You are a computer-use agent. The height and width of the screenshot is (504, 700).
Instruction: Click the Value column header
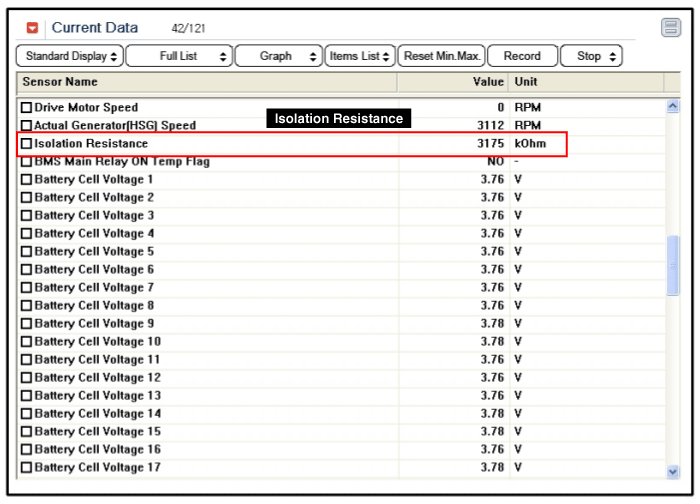pos(488,82)
